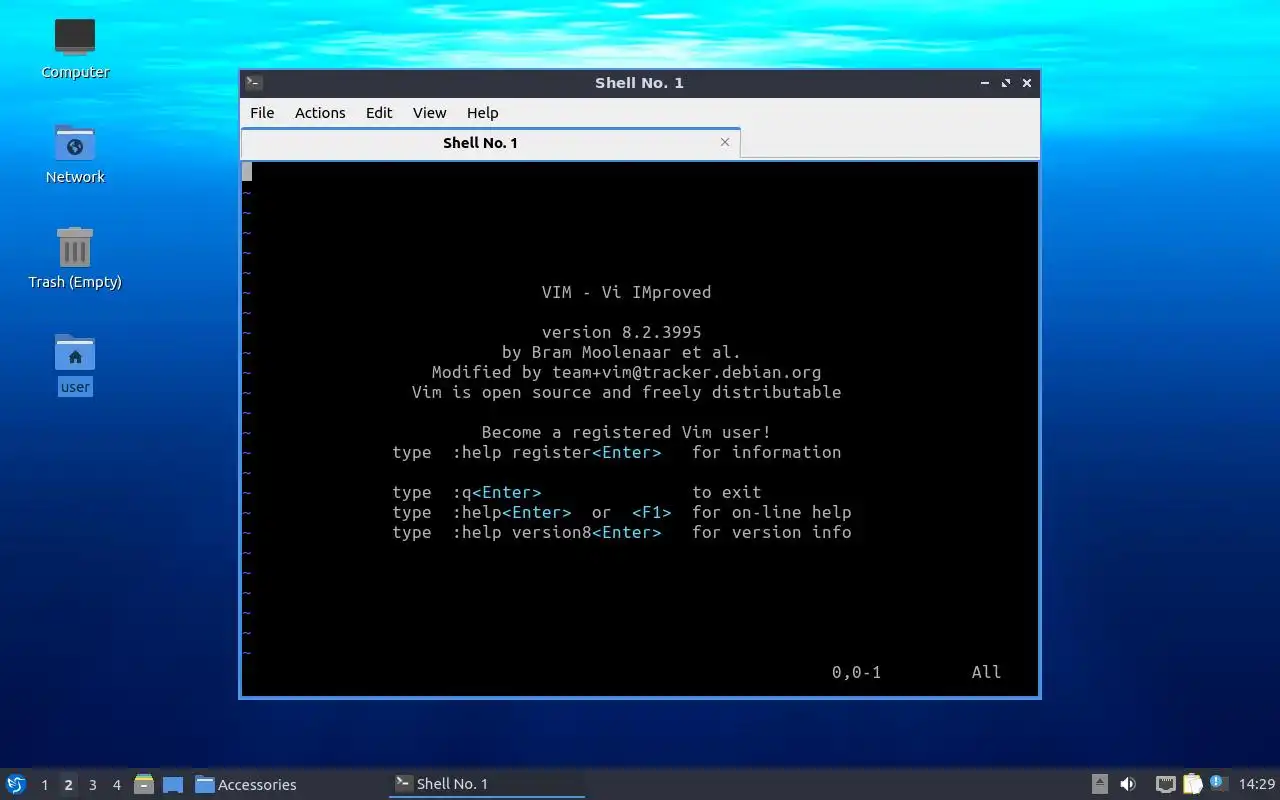This screenshot has height=800, width=1280.
Task: Select the Trash (Empty) desktop icon
Action: [75, 259]
